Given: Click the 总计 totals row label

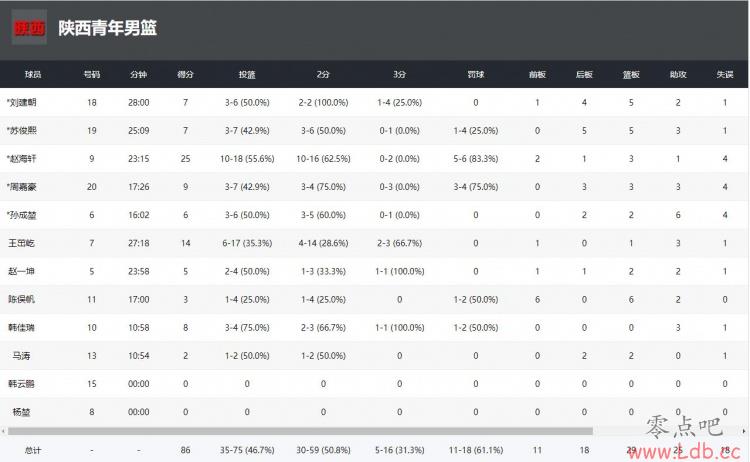Looking at the screenshot, I should coord(33,450).
